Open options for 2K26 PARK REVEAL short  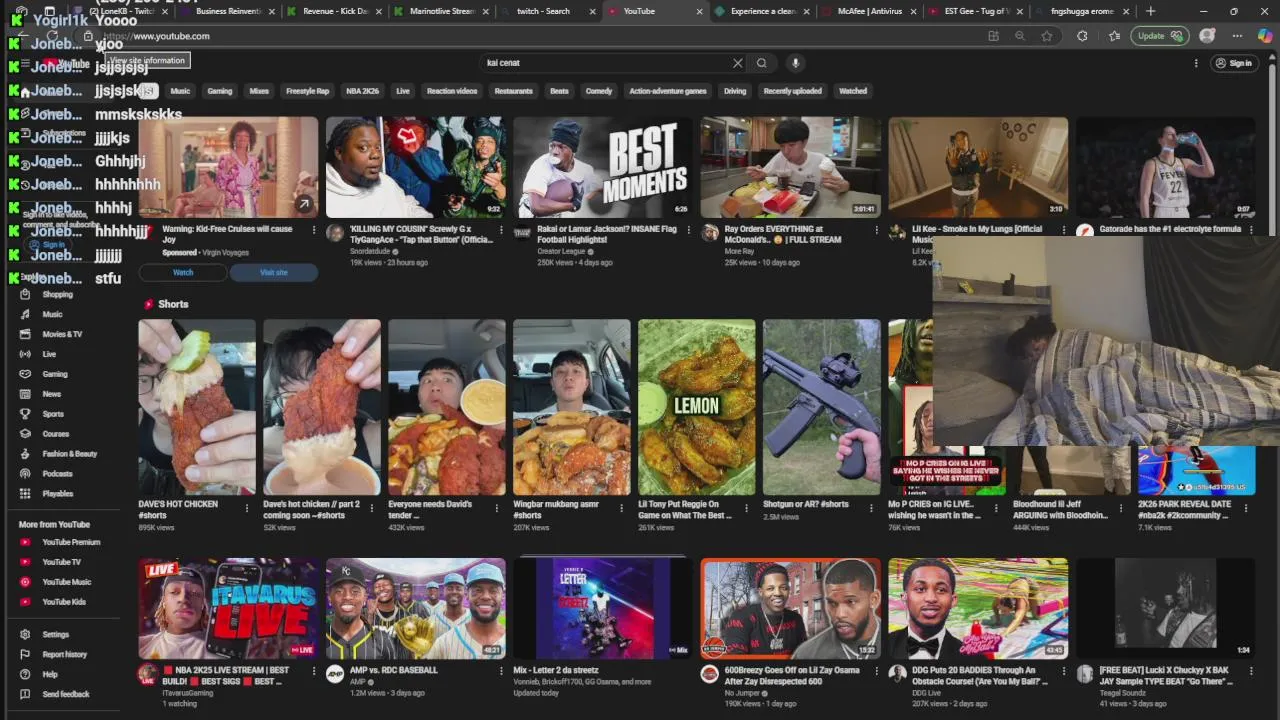1247,508
